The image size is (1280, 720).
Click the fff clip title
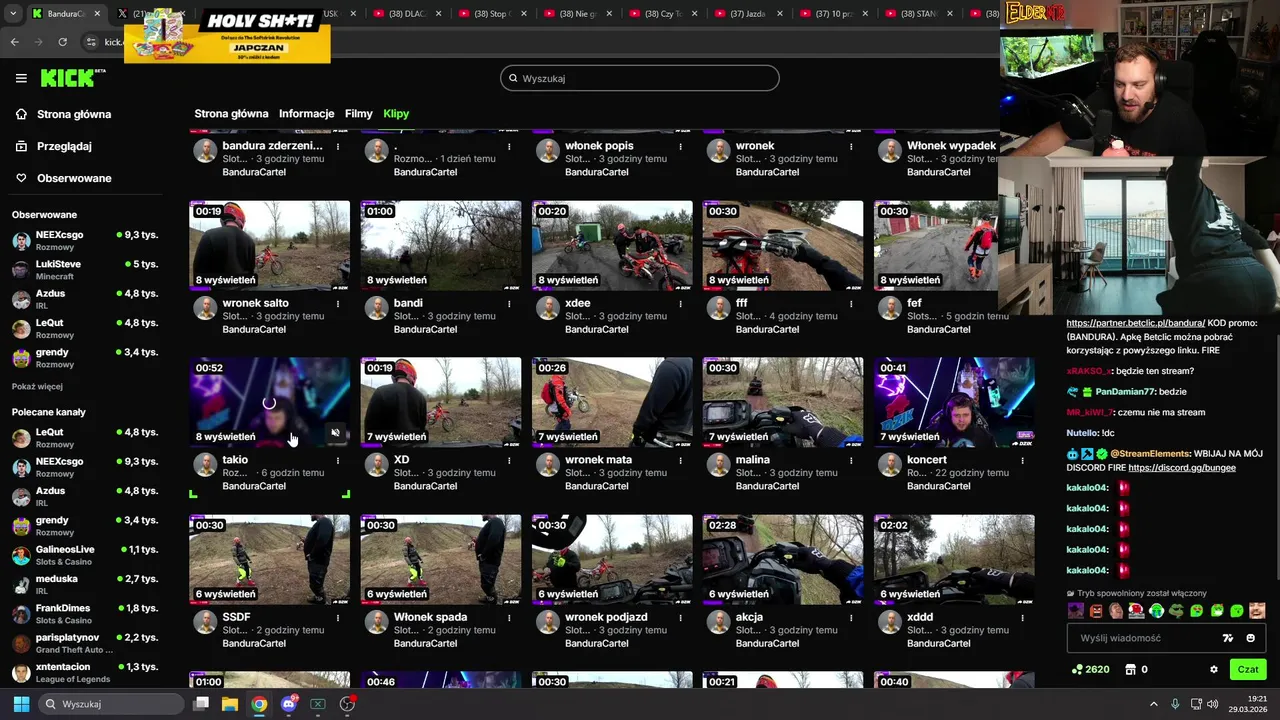tap(742, 303)
